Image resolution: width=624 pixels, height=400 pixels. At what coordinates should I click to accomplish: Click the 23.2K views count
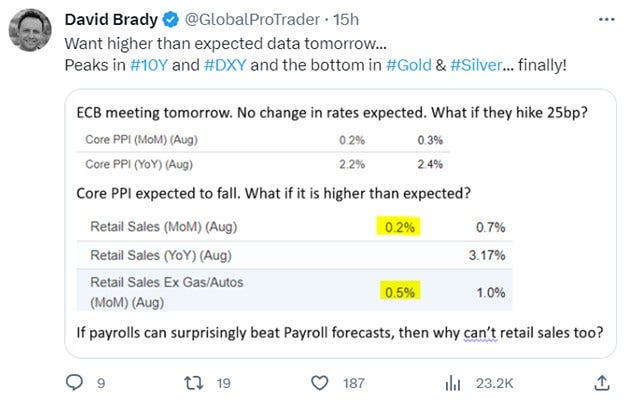[x=495, y=383]
